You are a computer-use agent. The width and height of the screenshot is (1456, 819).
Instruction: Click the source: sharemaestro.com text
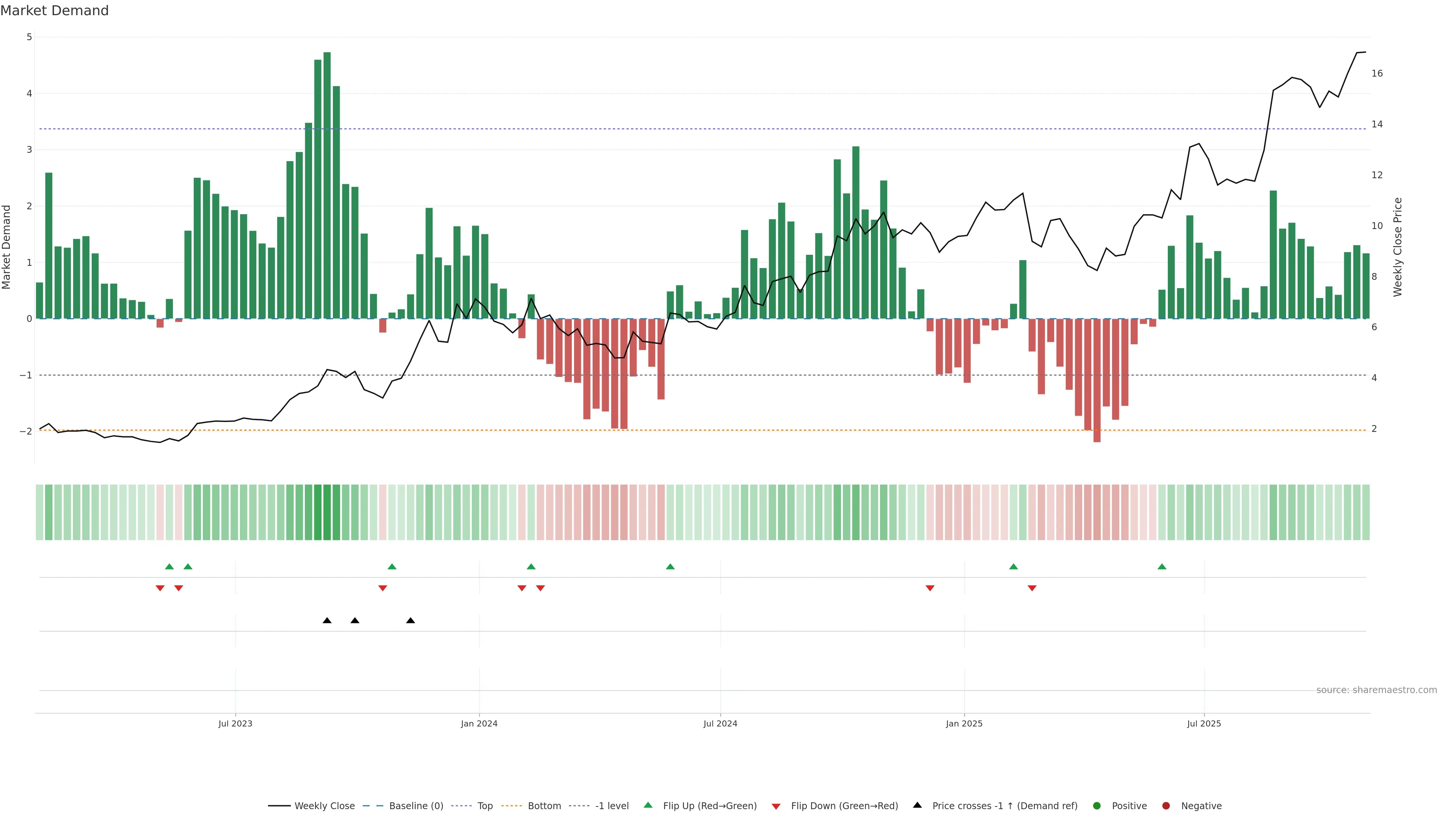click(x=1376, y=690)
